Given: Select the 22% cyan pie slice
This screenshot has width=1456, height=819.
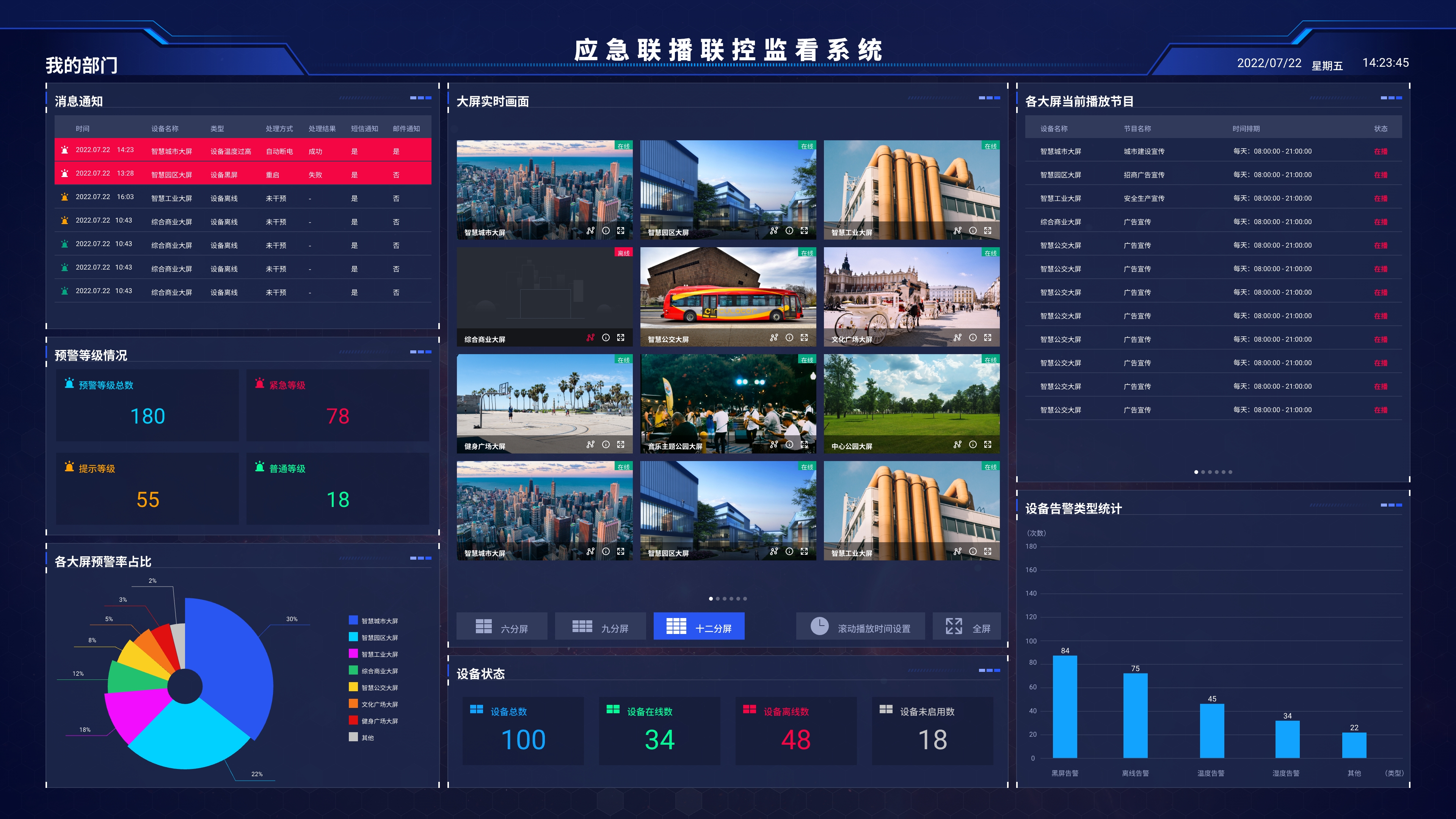Looking at the screenshot, I should click(x=189, y=737).
